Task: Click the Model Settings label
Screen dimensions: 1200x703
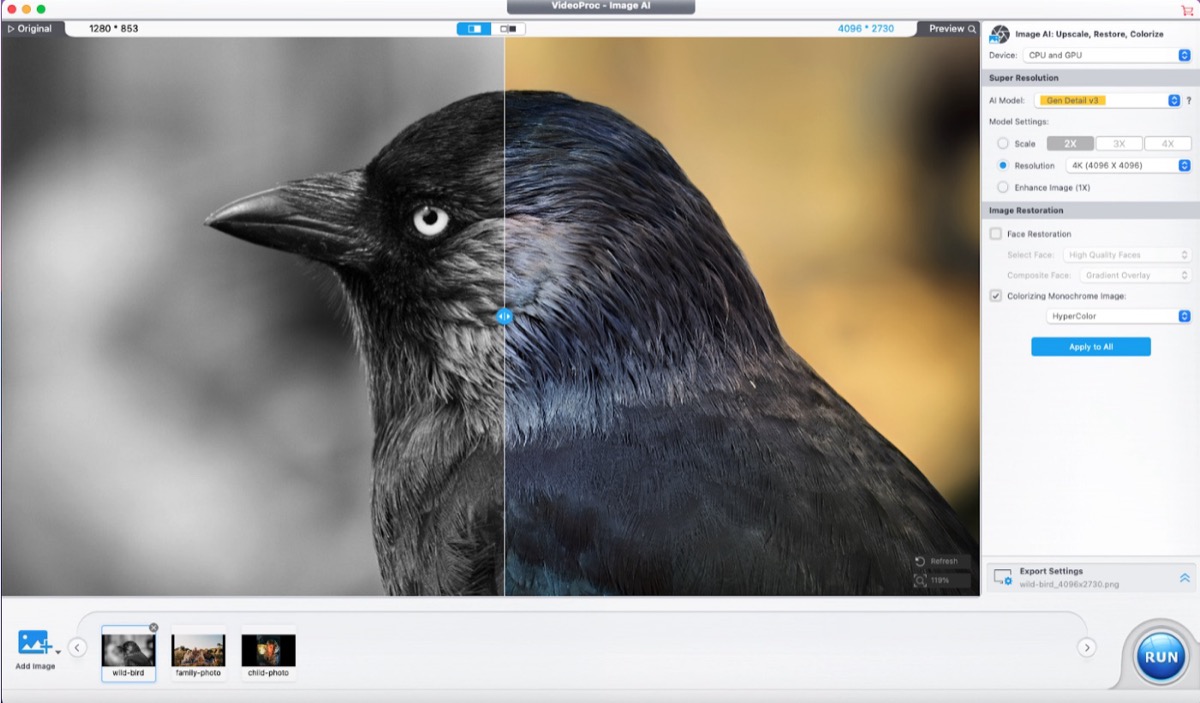Action: 1017,122
